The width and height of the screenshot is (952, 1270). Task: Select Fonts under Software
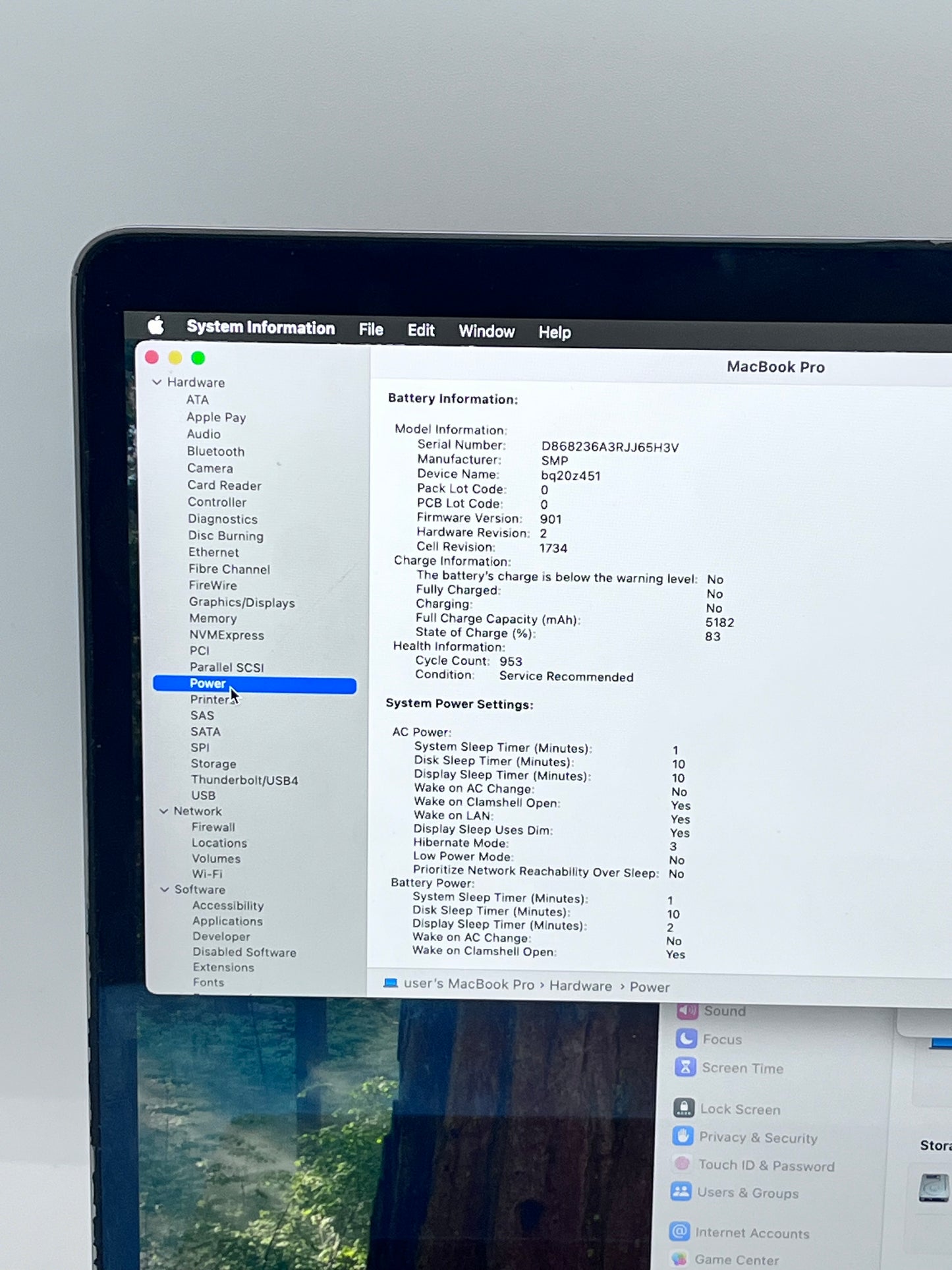point(209,982)
